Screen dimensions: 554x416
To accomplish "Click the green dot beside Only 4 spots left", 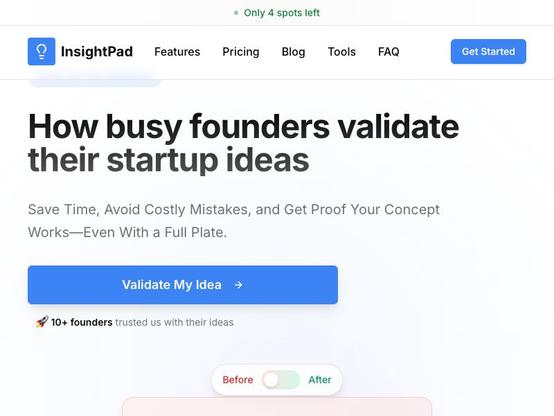I will pyautogui.click(x=236, y=13).
